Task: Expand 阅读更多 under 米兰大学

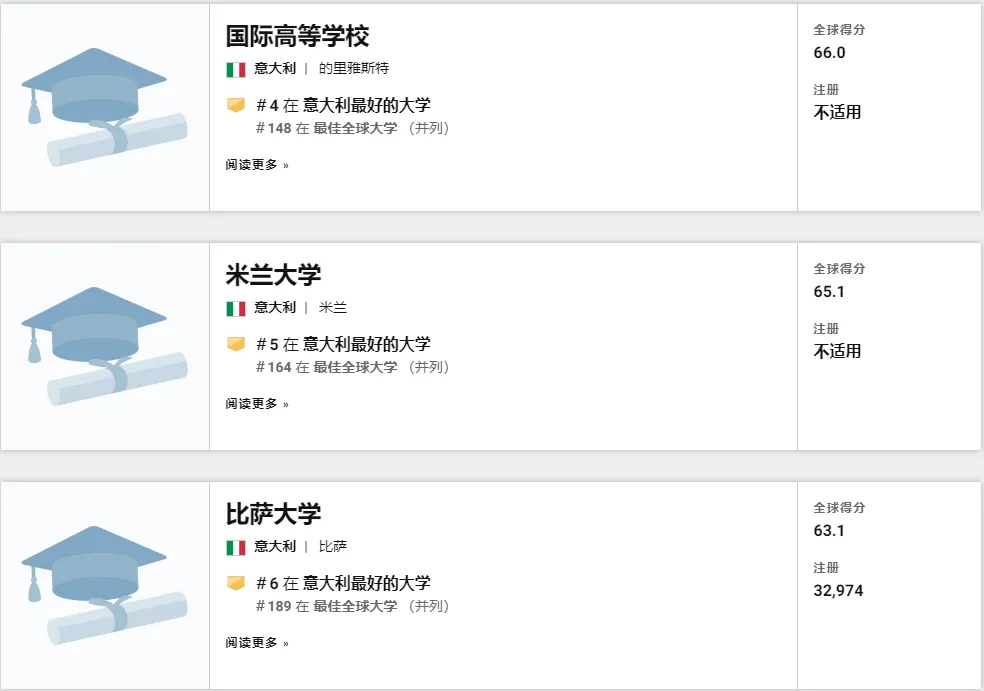Action: [257, 404]
